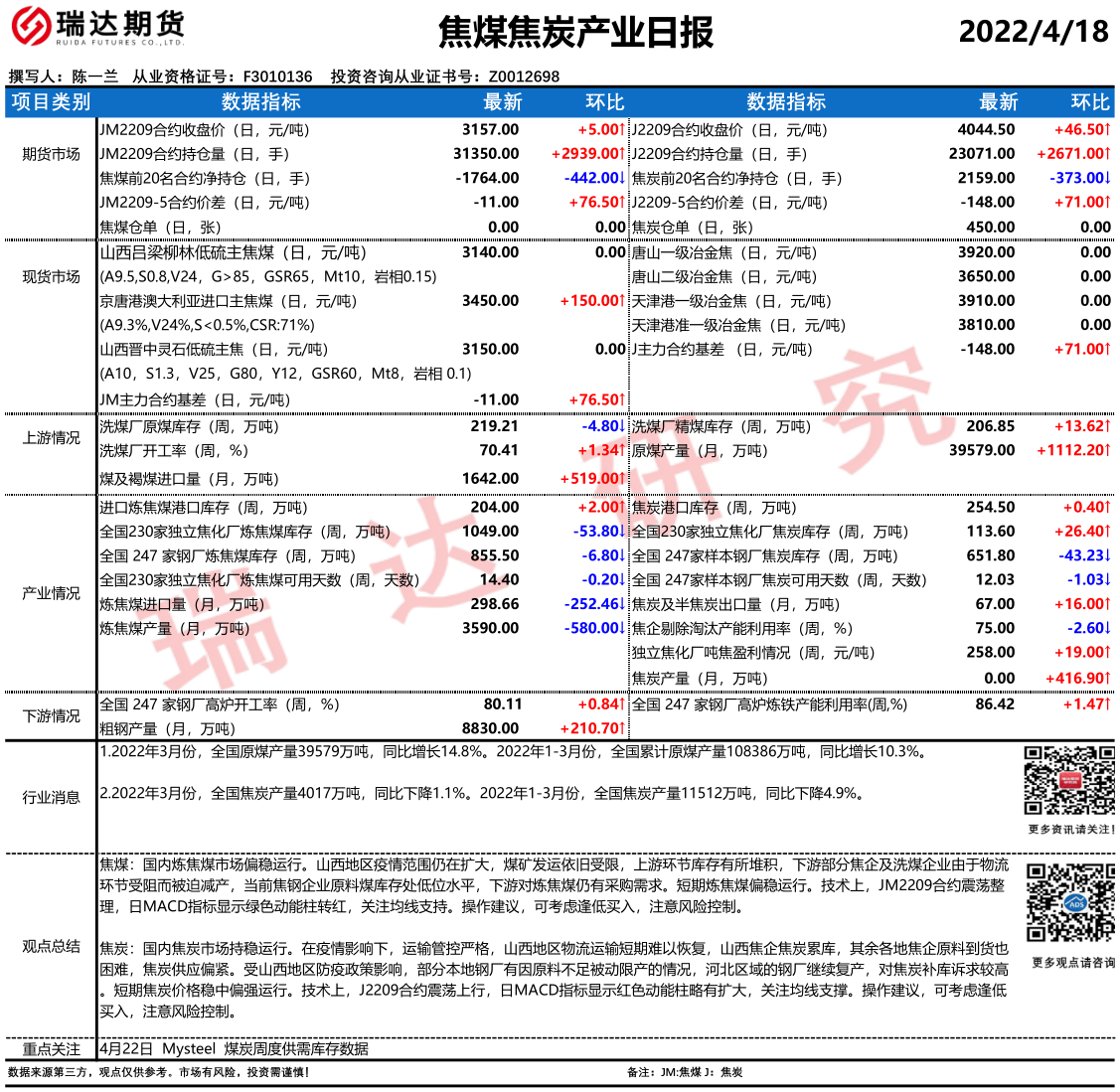Click the Ruida Futures red logo icon
Image resolution: width=1120 pixels, height=1092 pixels.
point(31,27)
